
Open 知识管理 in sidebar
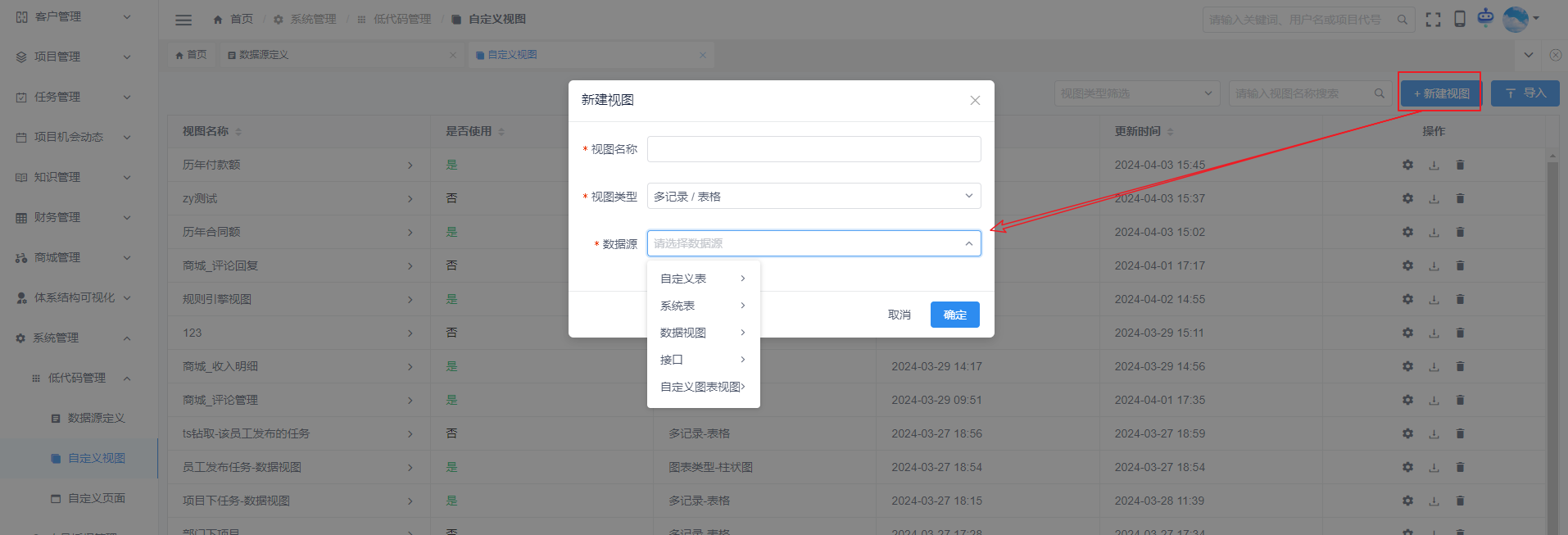pos(79,177)
